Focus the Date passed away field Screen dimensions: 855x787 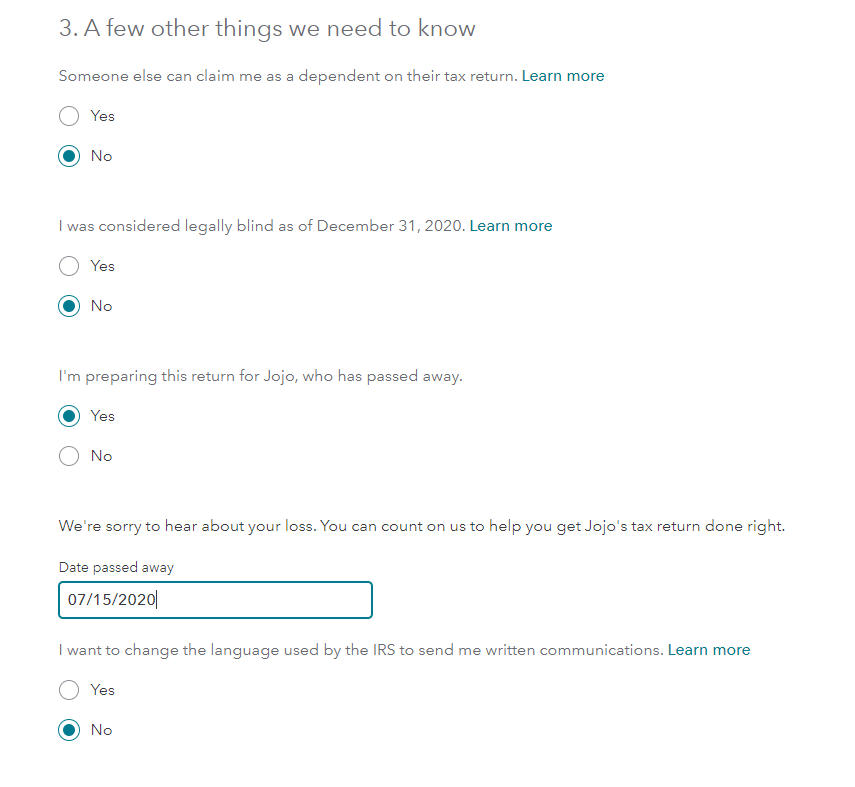pos(215,600)
